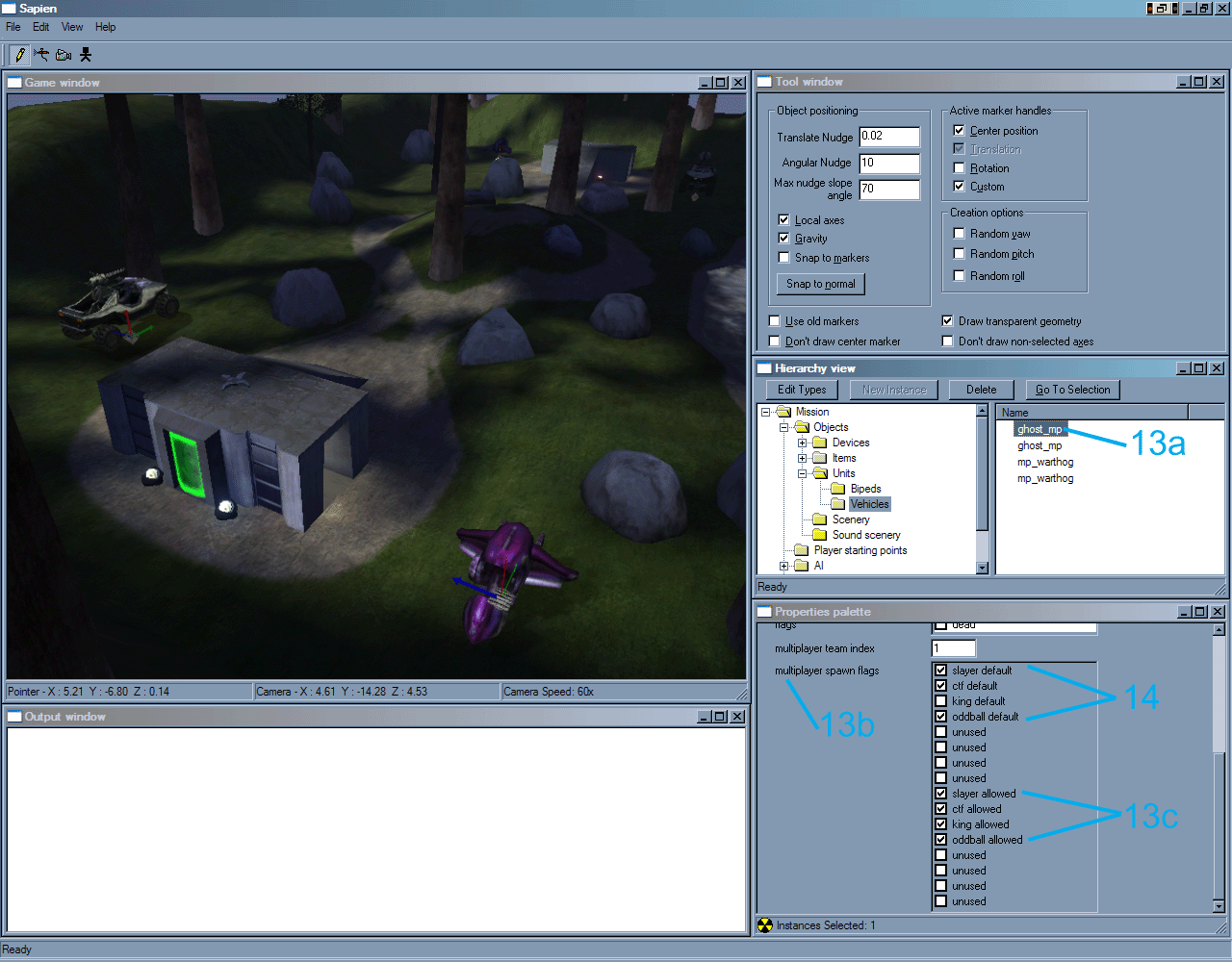Viewport: 1232px width, 962px height.
Task: Select the Vehicles tree item
Action: click(870, 504)
